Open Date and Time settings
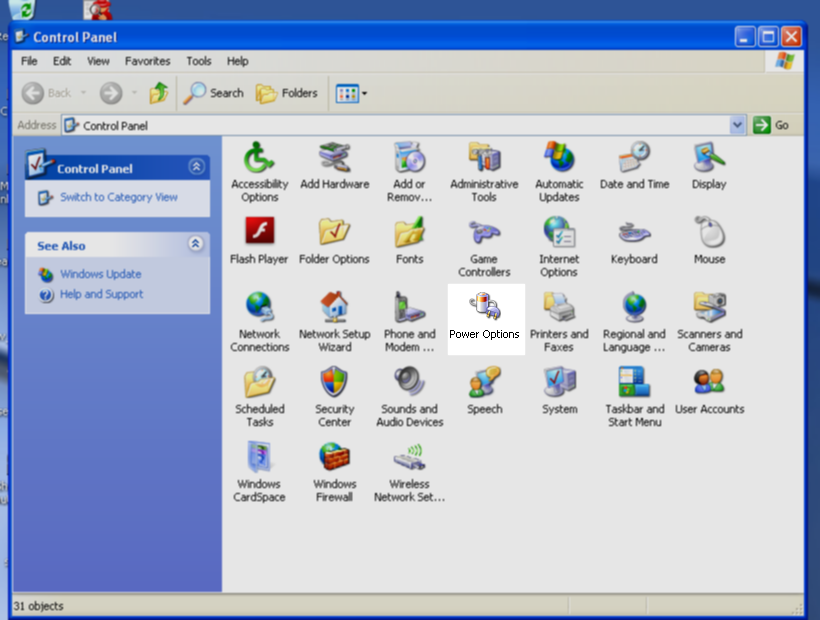Screen dimensions: 820x620 tap(634, 166)
